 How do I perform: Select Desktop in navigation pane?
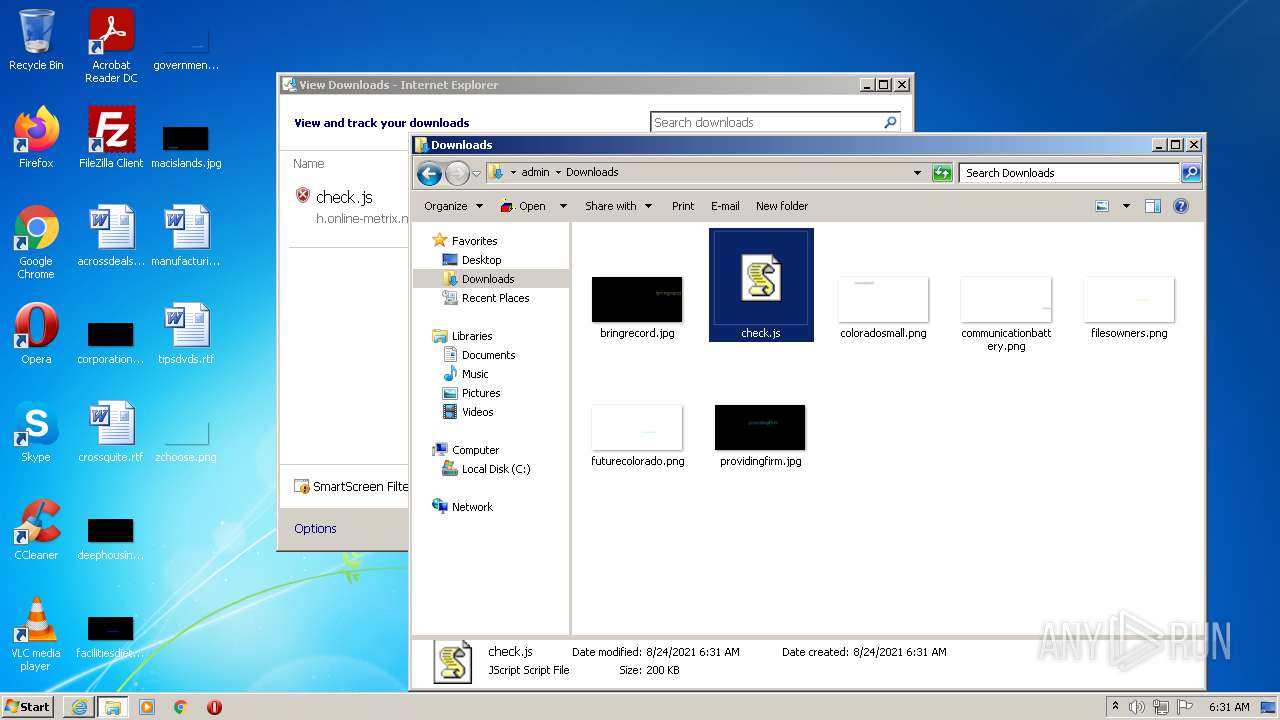481,260
